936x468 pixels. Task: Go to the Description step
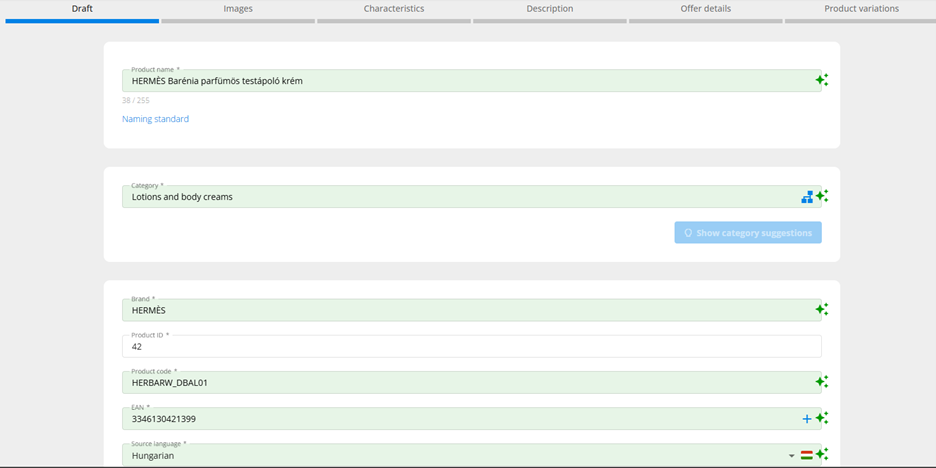(x=550, y=12)
